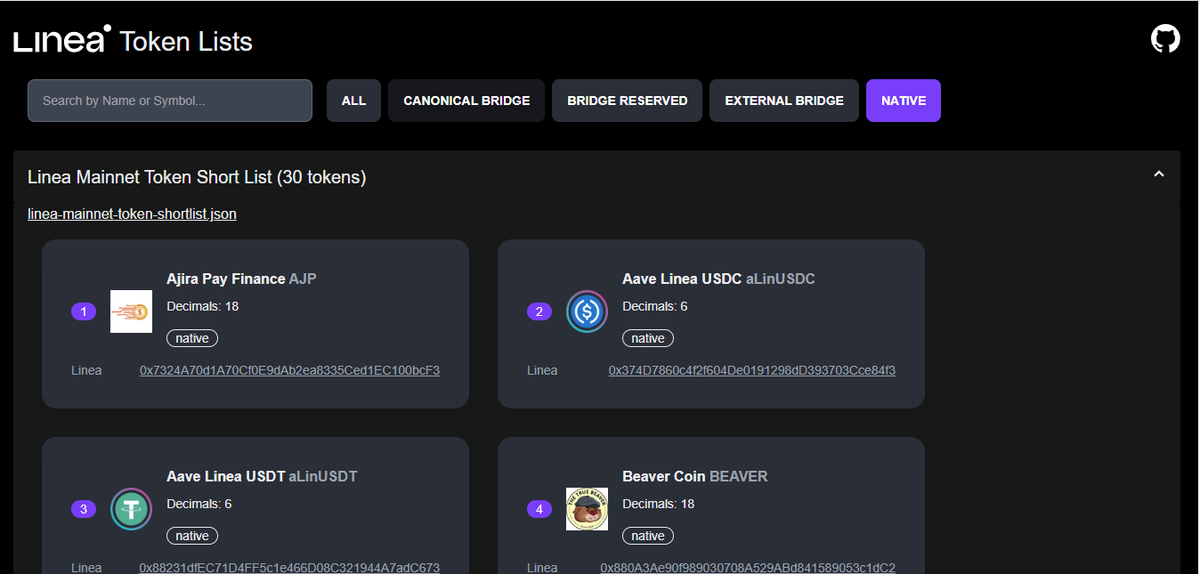Open Beaver Coin contract address 0x880A3Ae9...
1200x574 pixels.
[748, 567]
